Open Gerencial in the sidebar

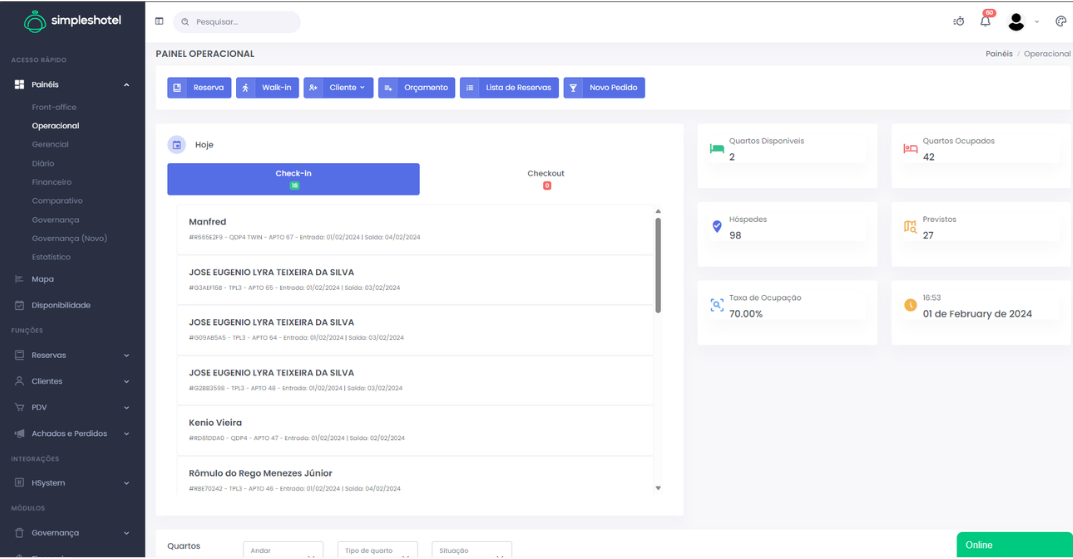[x=50, y=145]
